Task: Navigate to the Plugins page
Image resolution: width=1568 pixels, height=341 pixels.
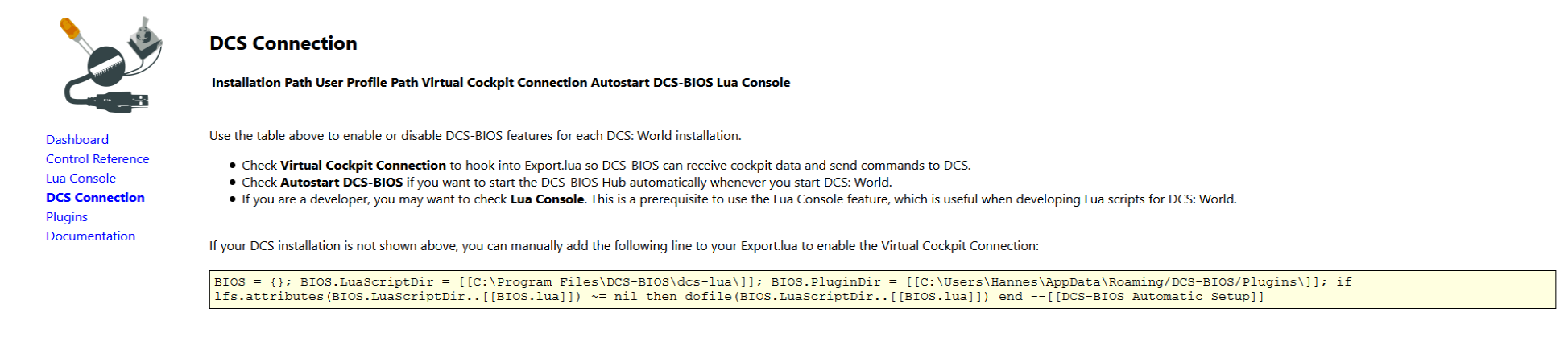Action: point(67,217)
